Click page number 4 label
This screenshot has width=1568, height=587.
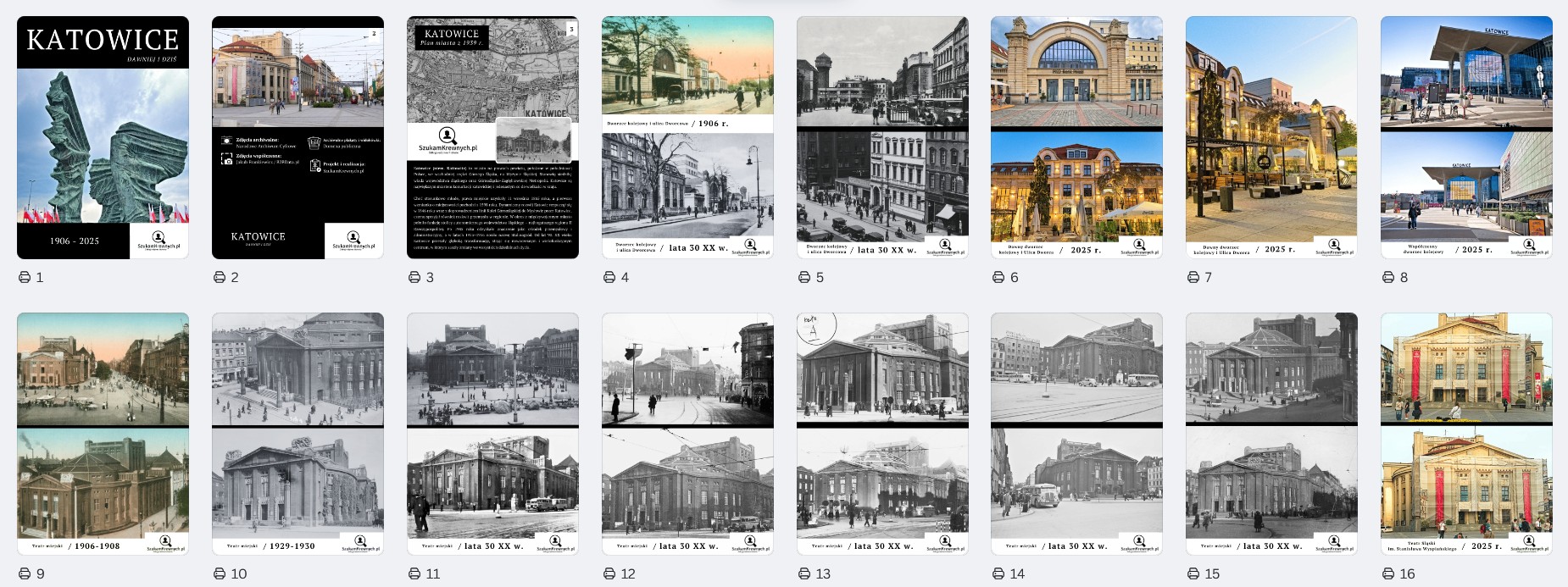click(x=625, y=277)
